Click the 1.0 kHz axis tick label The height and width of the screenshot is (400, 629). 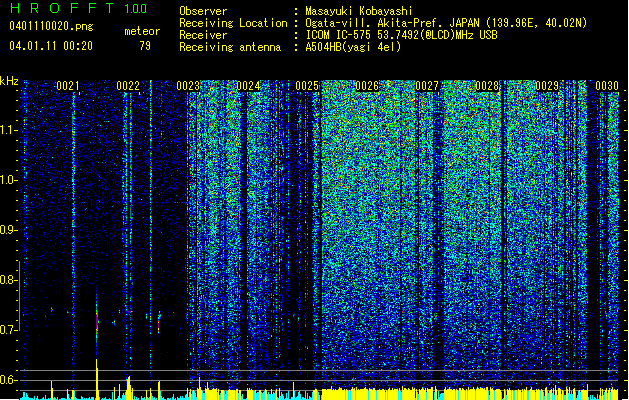coord(9,180)
